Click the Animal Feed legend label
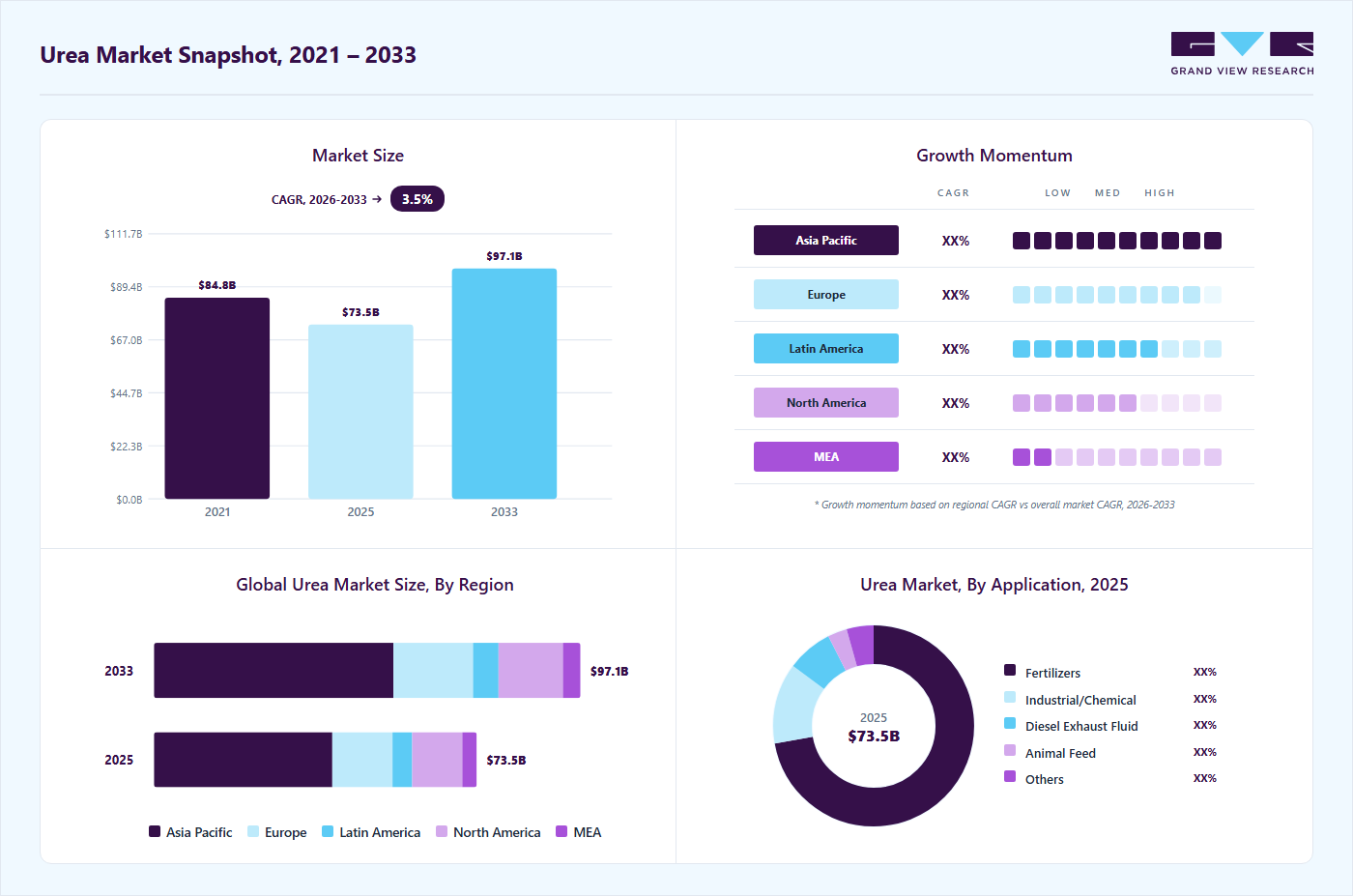The image size is (1353, 896). (x=1060, y=753)
